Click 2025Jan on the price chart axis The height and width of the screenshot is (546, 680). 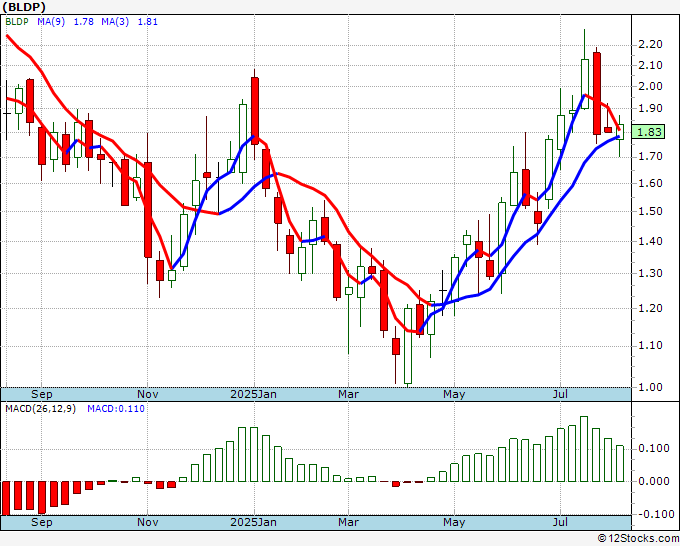click(x=253, y=394)
